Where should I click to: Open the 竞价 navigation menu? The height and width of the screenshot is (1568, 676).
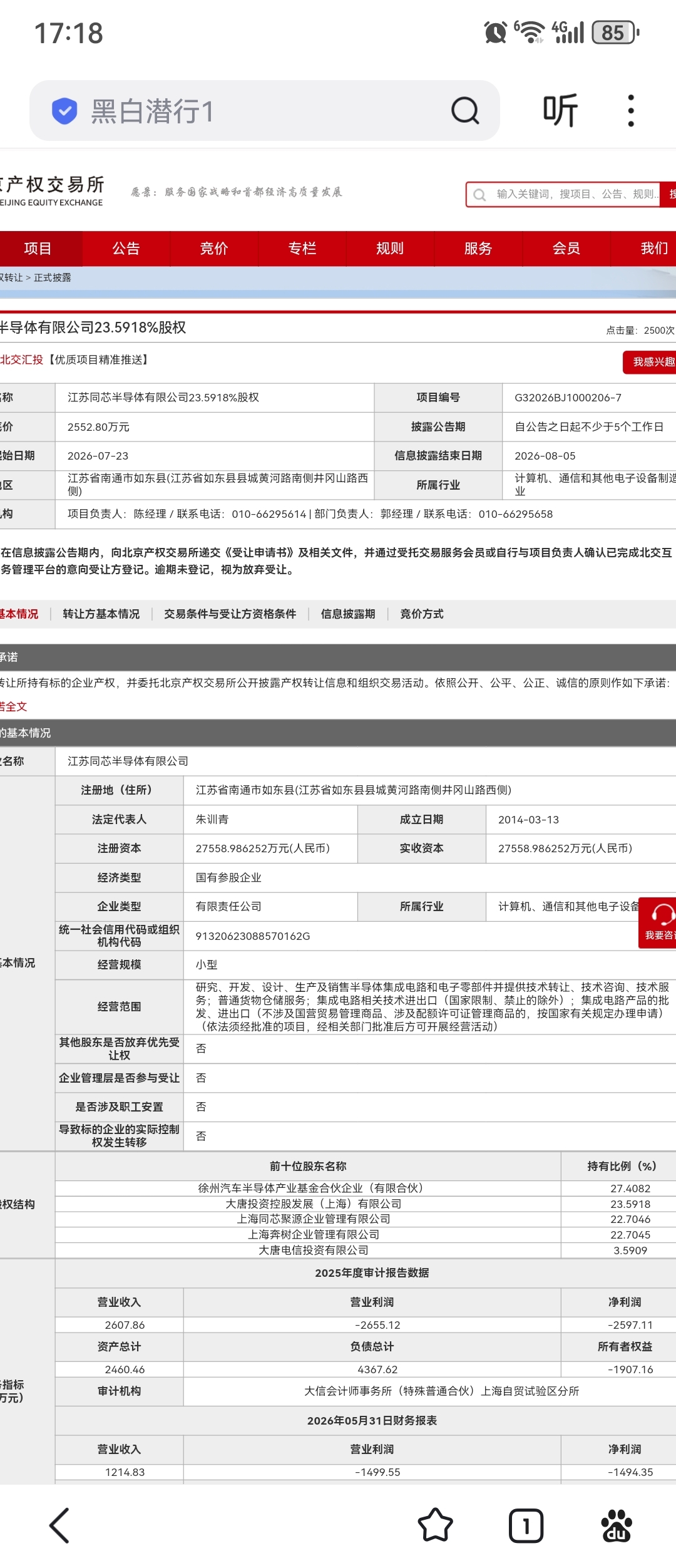pos(214,249)
